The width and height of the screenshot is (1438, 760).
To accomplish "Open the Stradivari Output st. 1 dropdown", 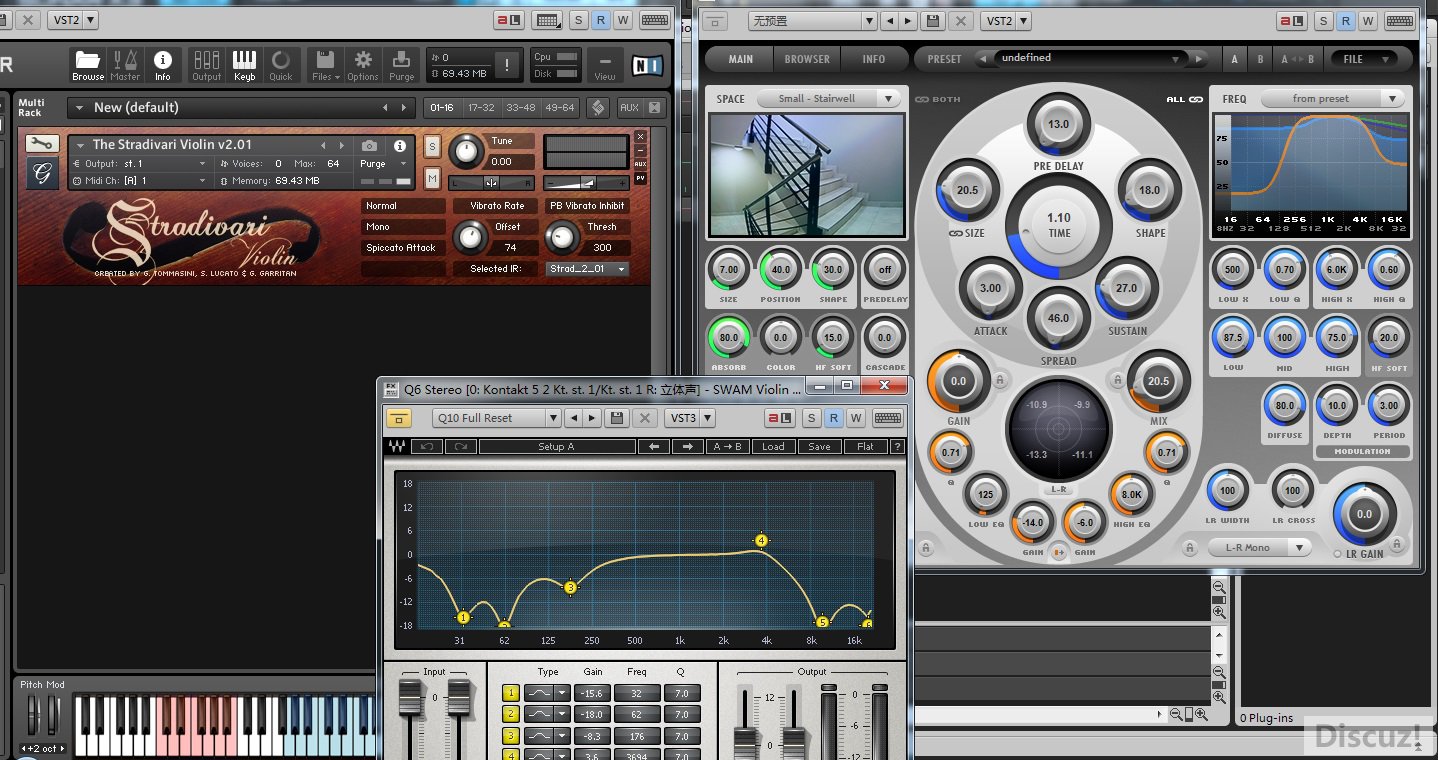I will pos(140,163).
